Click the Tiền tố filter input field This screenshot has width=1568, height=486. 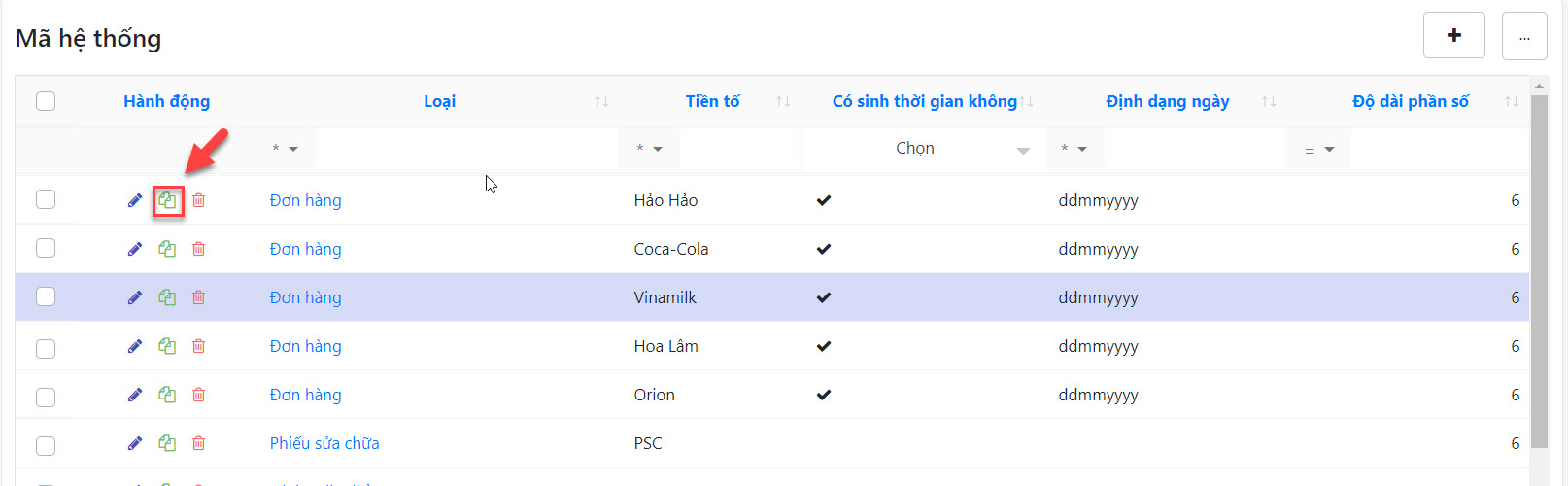739,149
